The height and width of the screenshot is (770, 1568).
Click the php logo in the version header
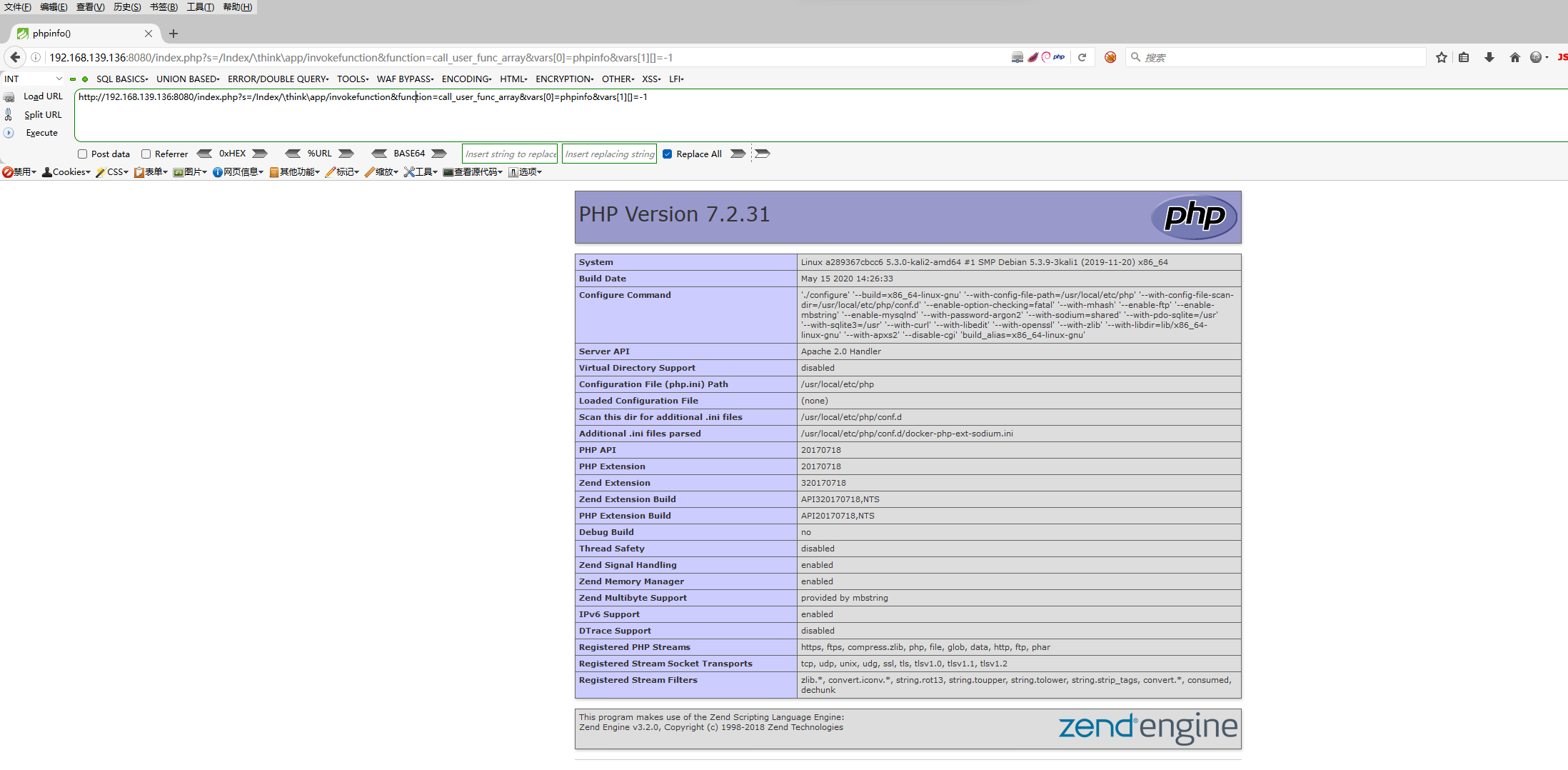1194,216
